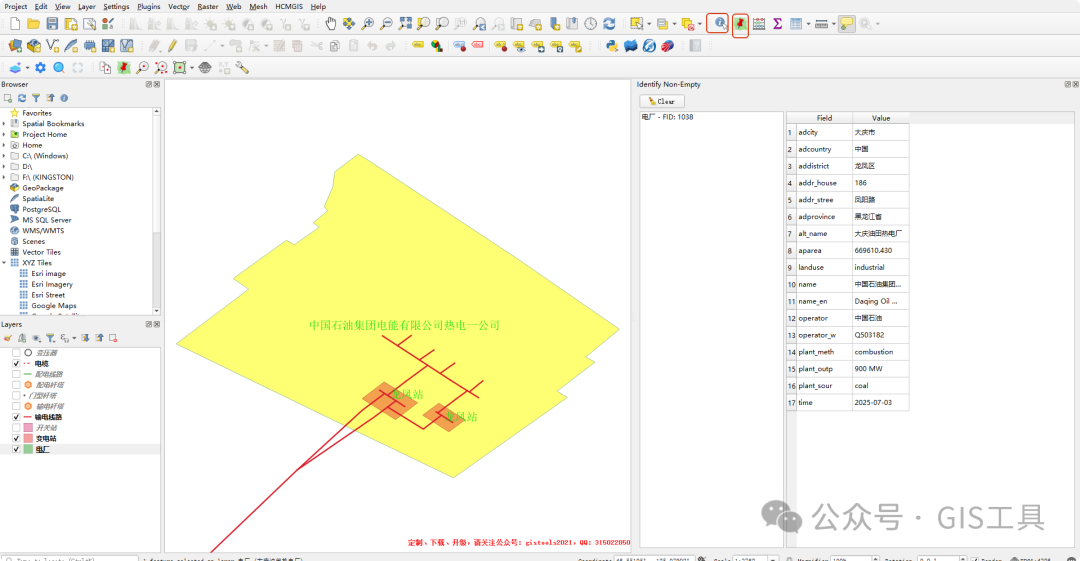This screenshot has height=561, width=1080.
Task: Click the pink 开关站 layer color swatch
Action: click(28, 428)
